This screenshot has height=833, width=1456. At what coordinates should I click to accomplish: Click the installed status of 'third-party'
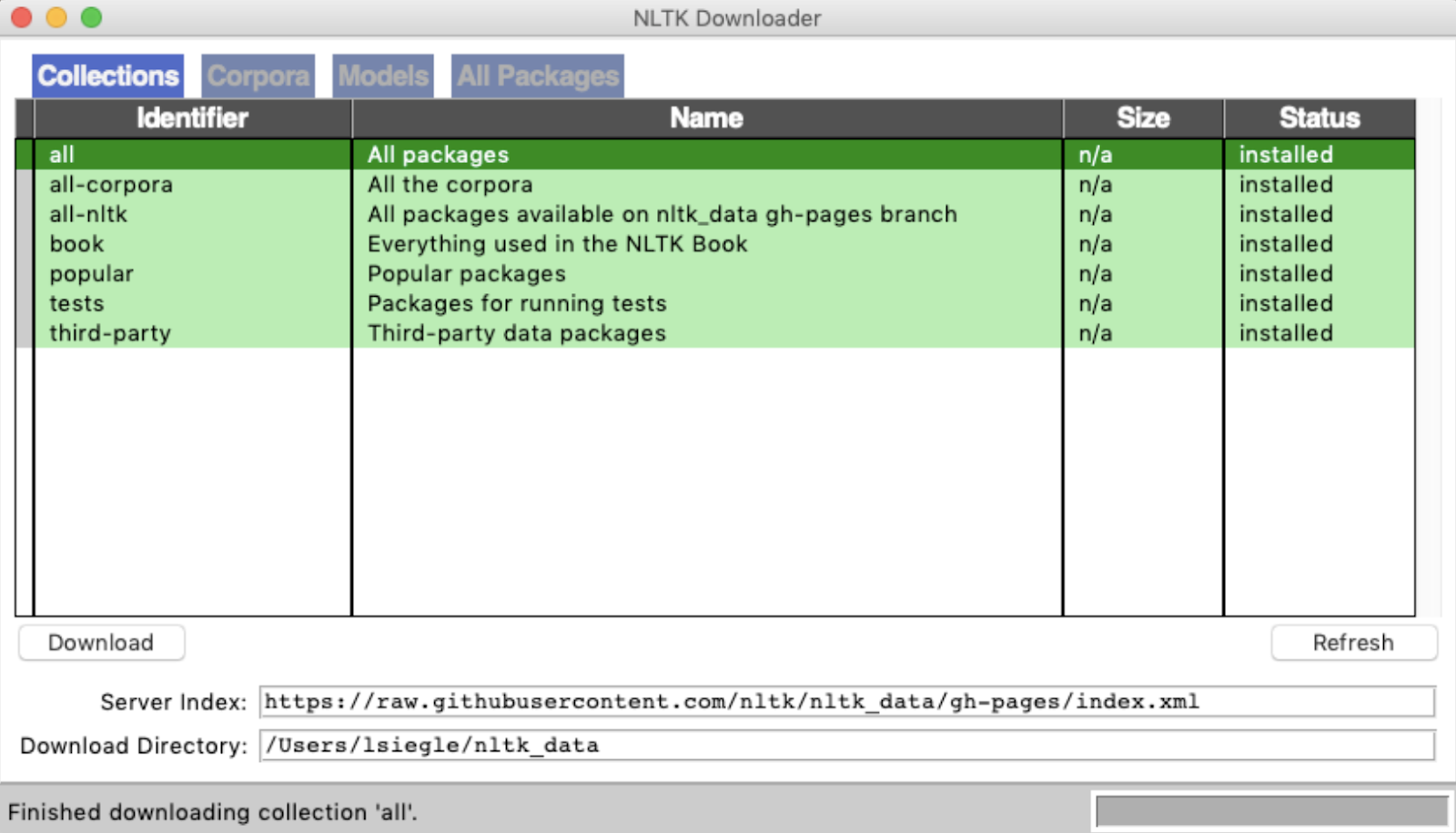pos(1285,333)
